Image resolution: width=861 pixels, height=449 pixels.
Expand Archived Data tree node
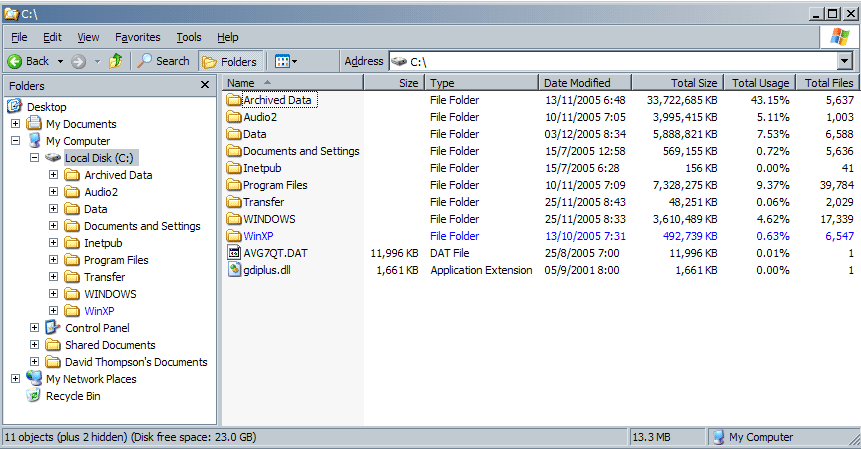pyautogui.click(x=53, y=175)
